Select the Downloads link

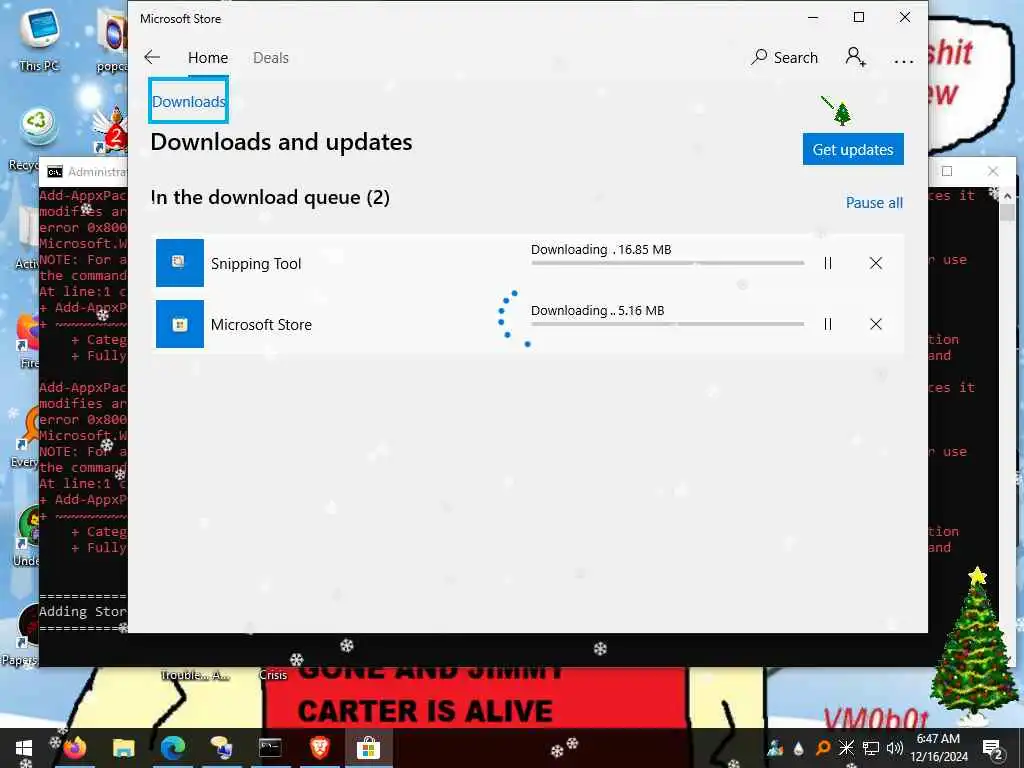pos(189,101)
